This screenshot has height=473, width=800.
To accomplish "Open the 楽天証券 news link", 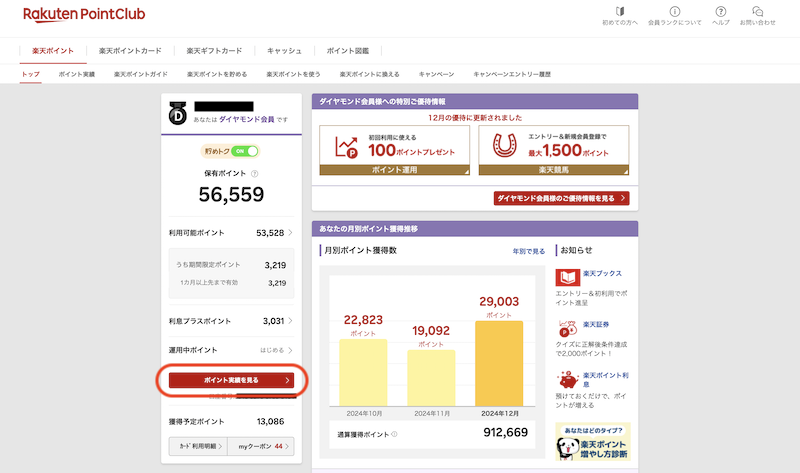I will (595, 325).
